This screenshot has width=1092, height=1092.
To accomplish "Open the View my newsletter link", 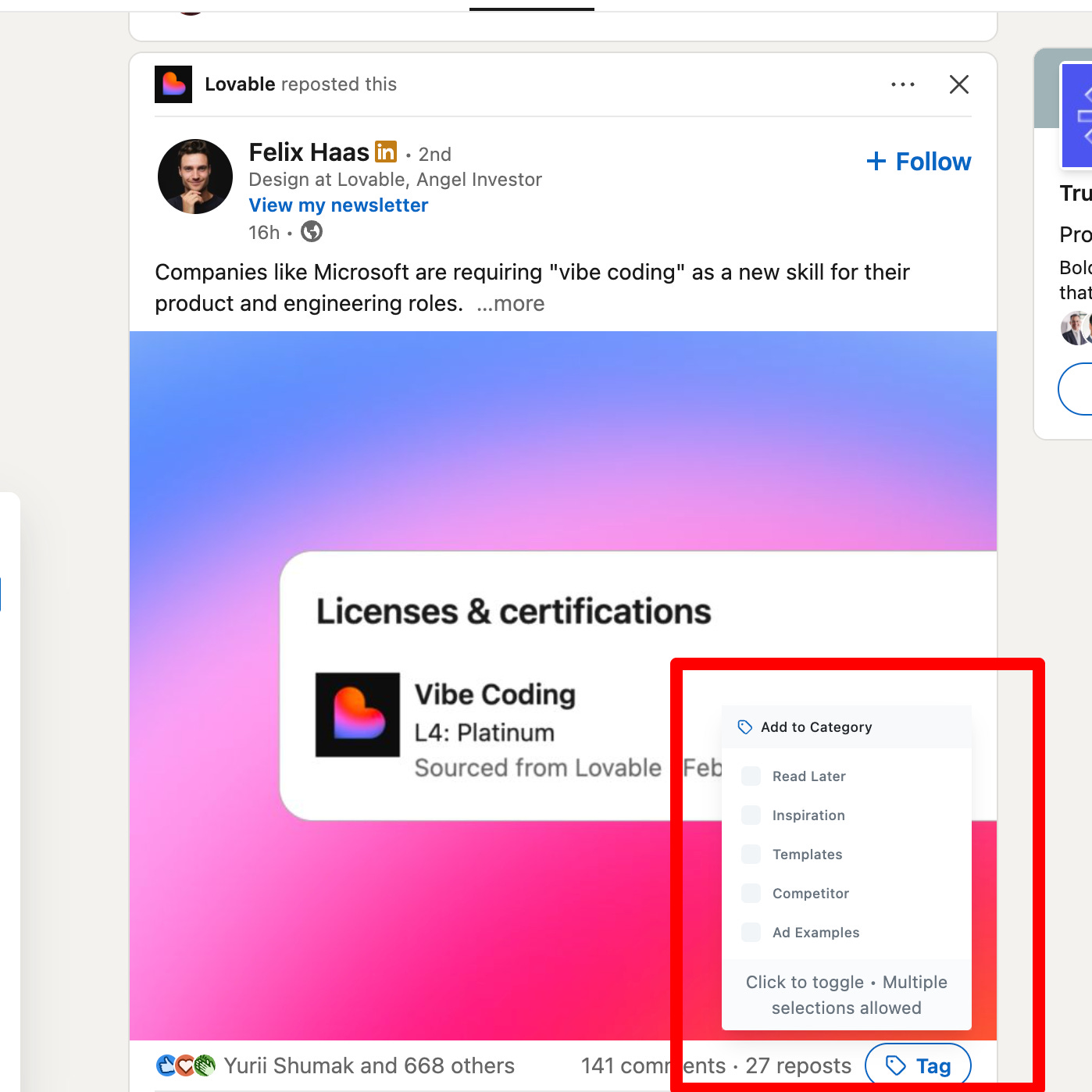I will pos(338,205).
